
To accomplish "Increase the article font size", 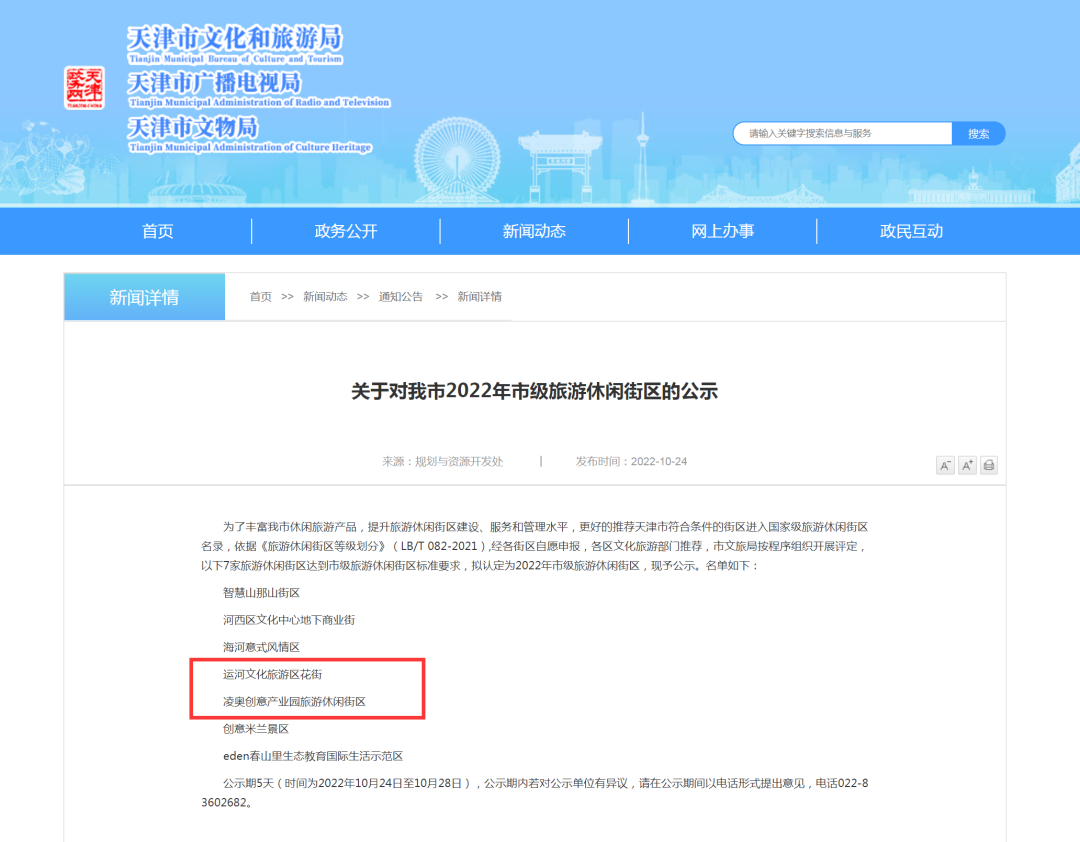I will point(966,465).
